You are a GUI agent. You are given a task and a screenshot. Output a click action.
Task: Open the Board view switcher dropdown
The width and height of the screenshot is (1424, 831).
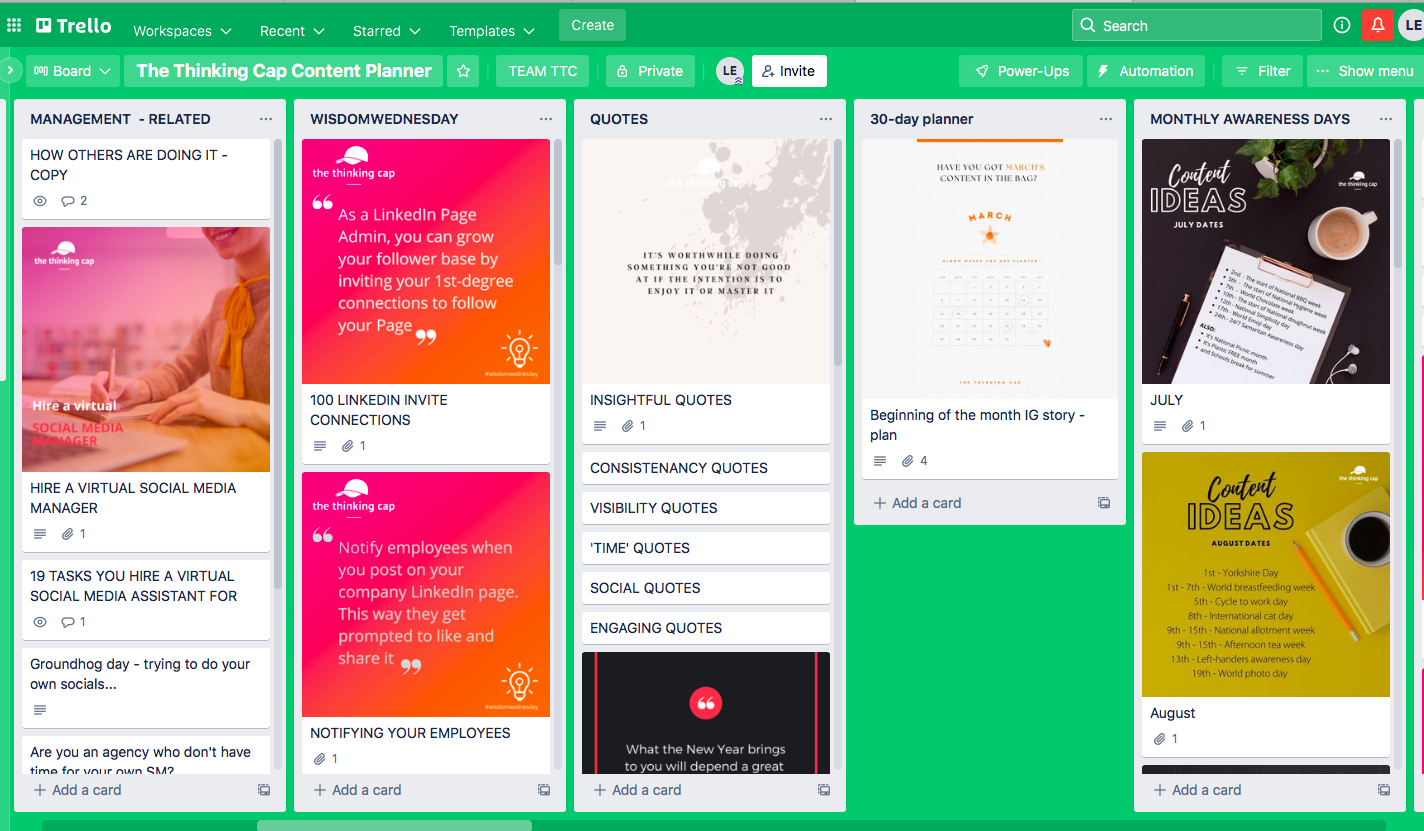point(72,71)
